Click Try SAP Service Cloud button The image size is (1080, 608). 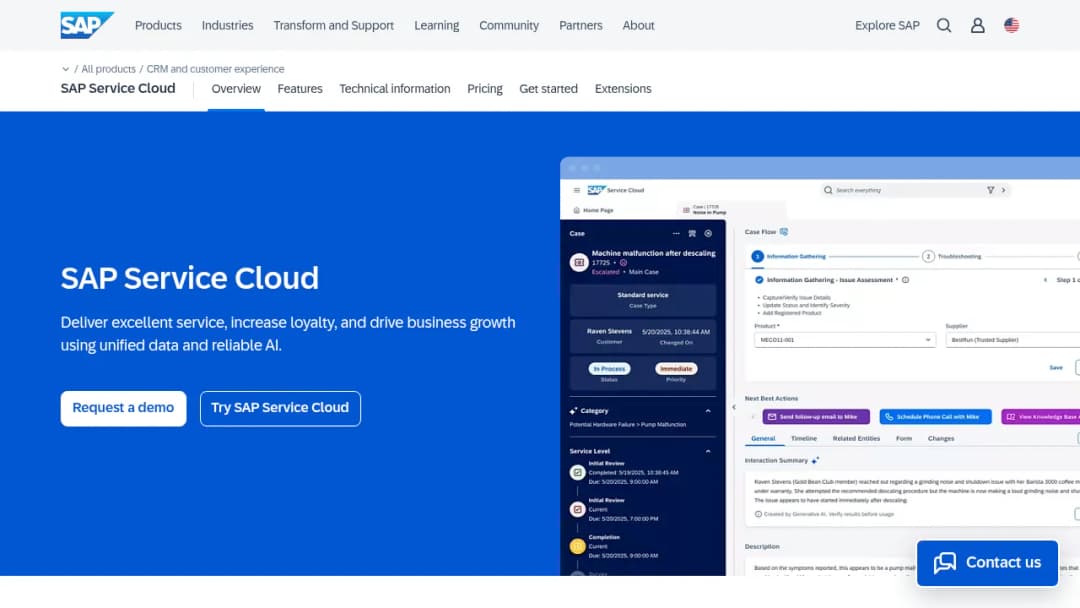[x=280, y=408]
